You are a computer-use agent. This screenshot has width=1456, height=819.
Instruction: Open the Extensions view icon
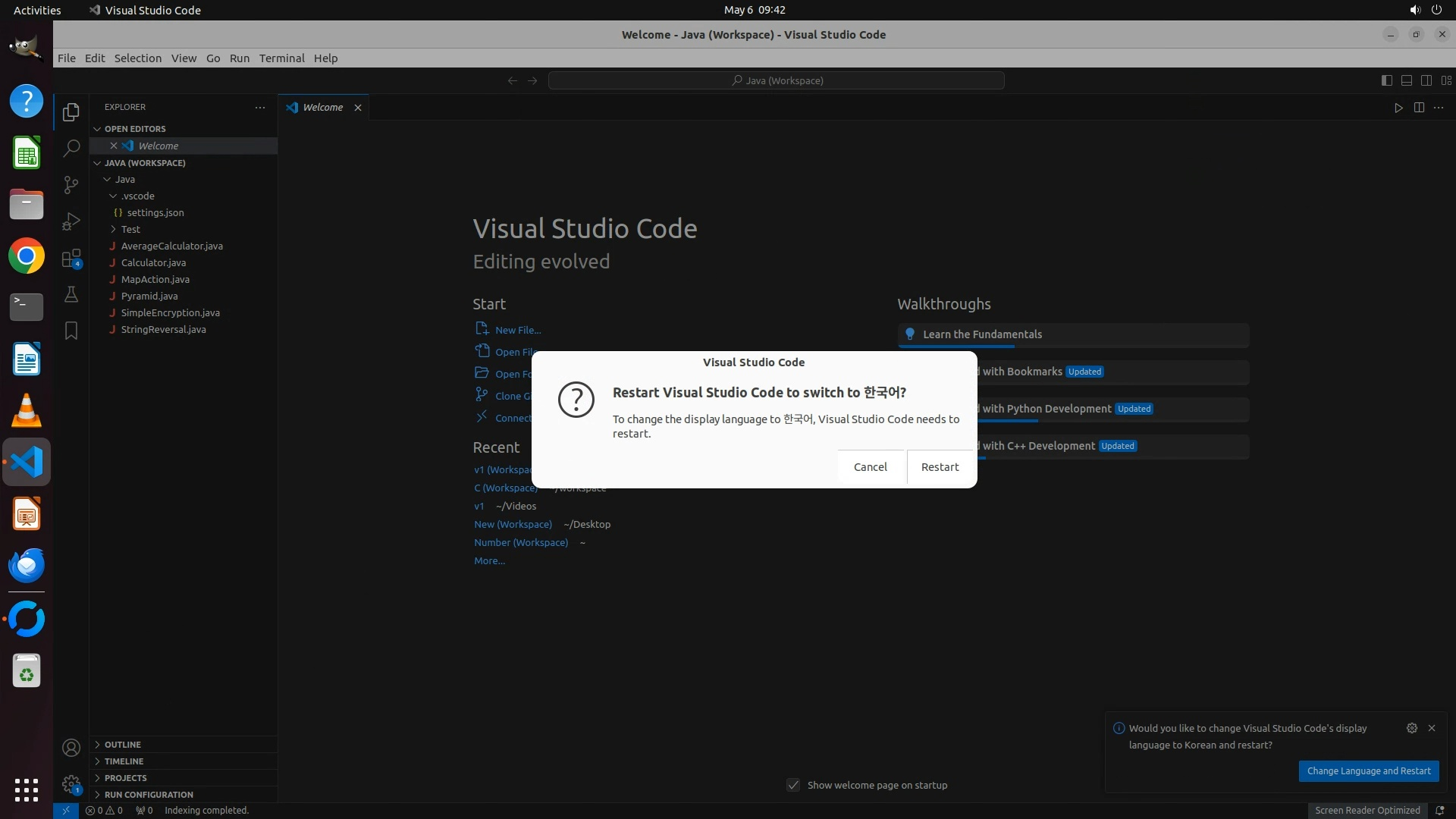tap(71, 258)
